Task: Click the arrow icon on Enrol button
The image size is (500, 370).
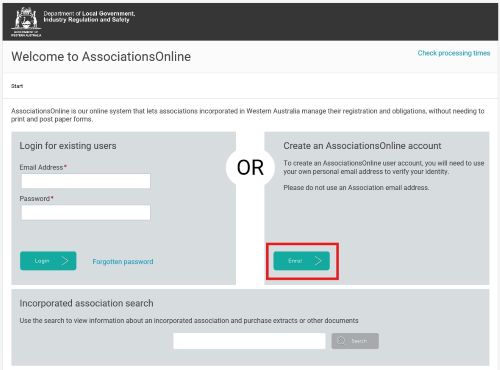Action: point(318,261)
